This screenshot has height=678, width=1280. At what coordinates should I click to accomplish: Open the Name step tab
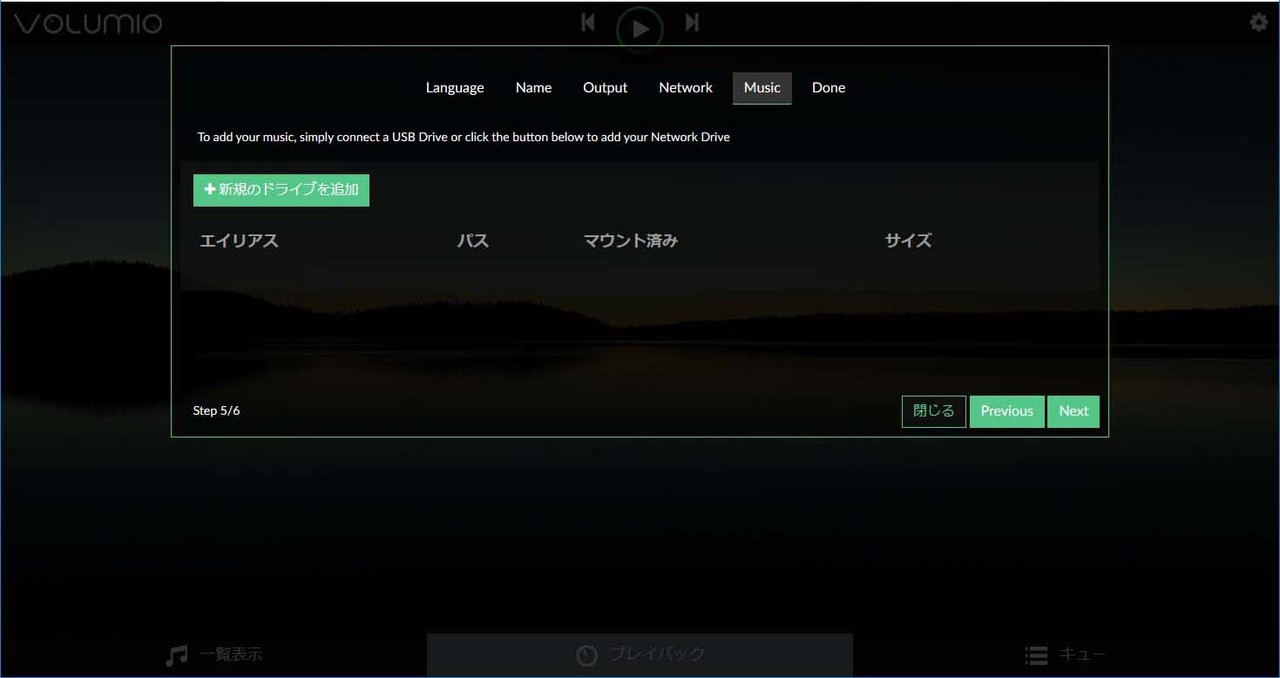533,88
